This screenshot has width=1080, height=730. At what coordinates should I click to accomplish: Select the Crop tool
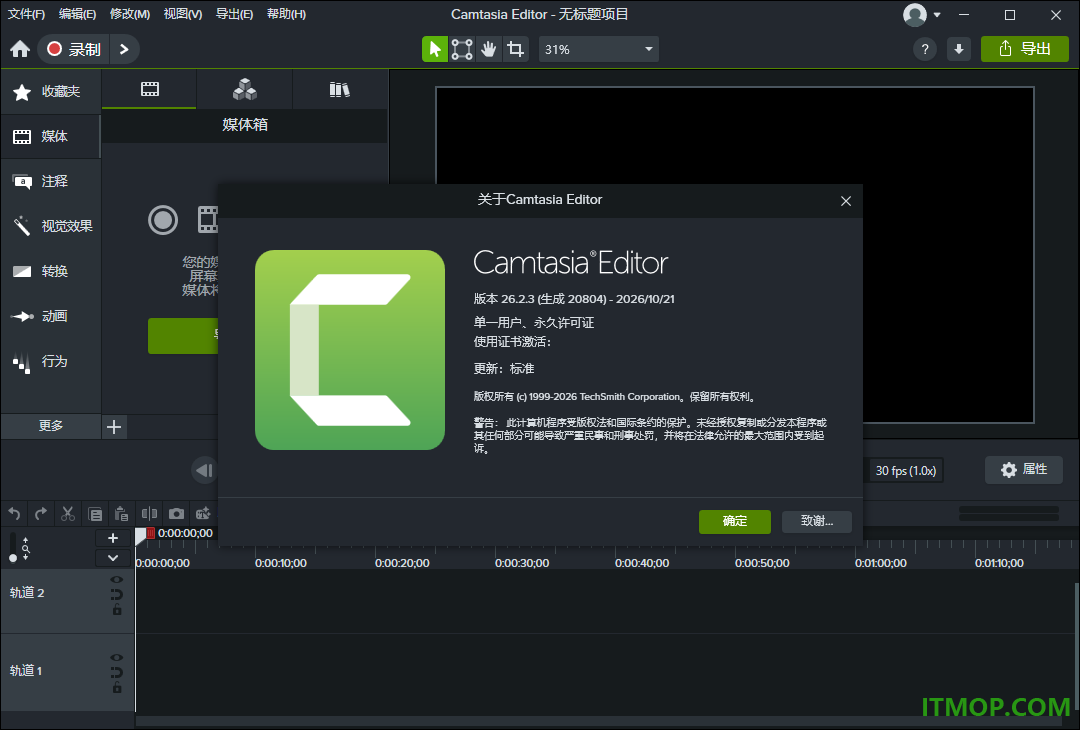coord(515,49)
